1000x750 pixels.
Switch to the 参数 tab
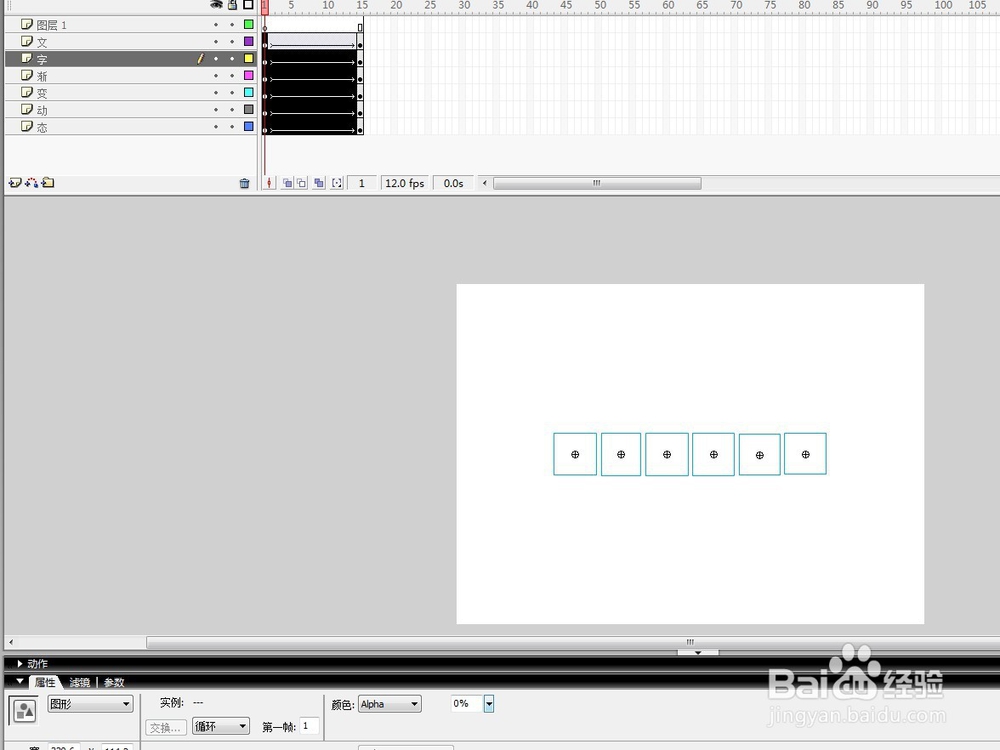pos(114,682)
